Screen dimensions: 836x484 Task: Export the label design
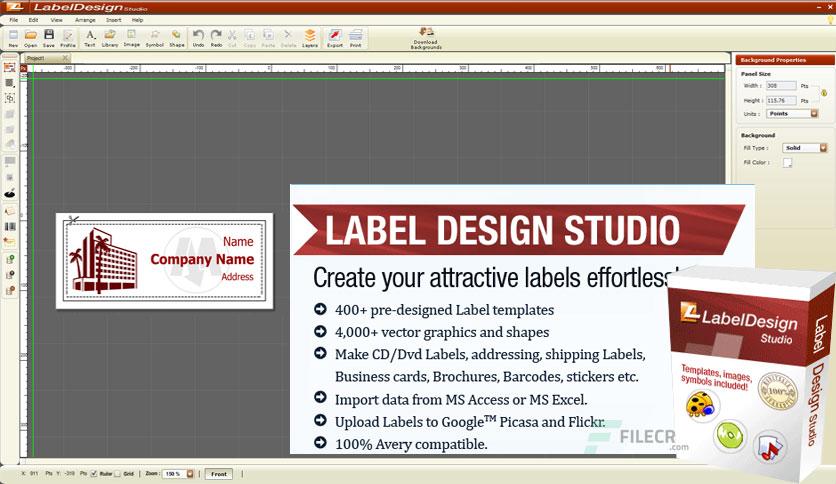pyautogui.click(x=335, y=38)
